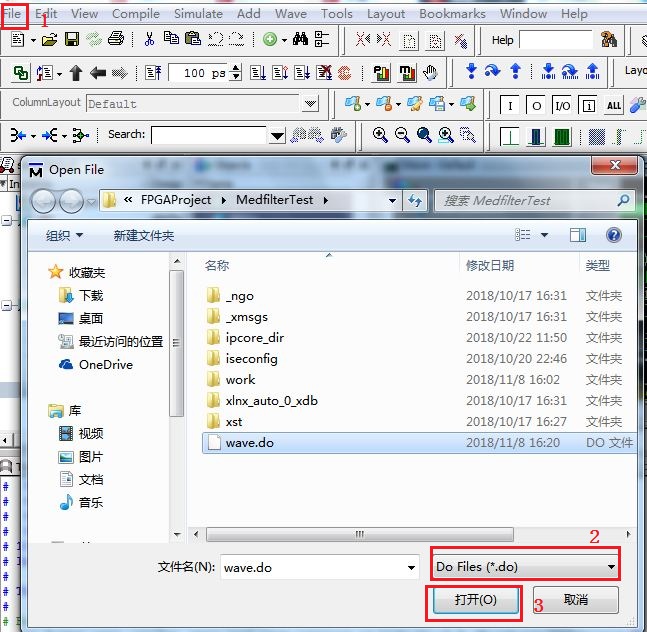Toggle the O output filter button
647x632 pixels.
[536, 106]
